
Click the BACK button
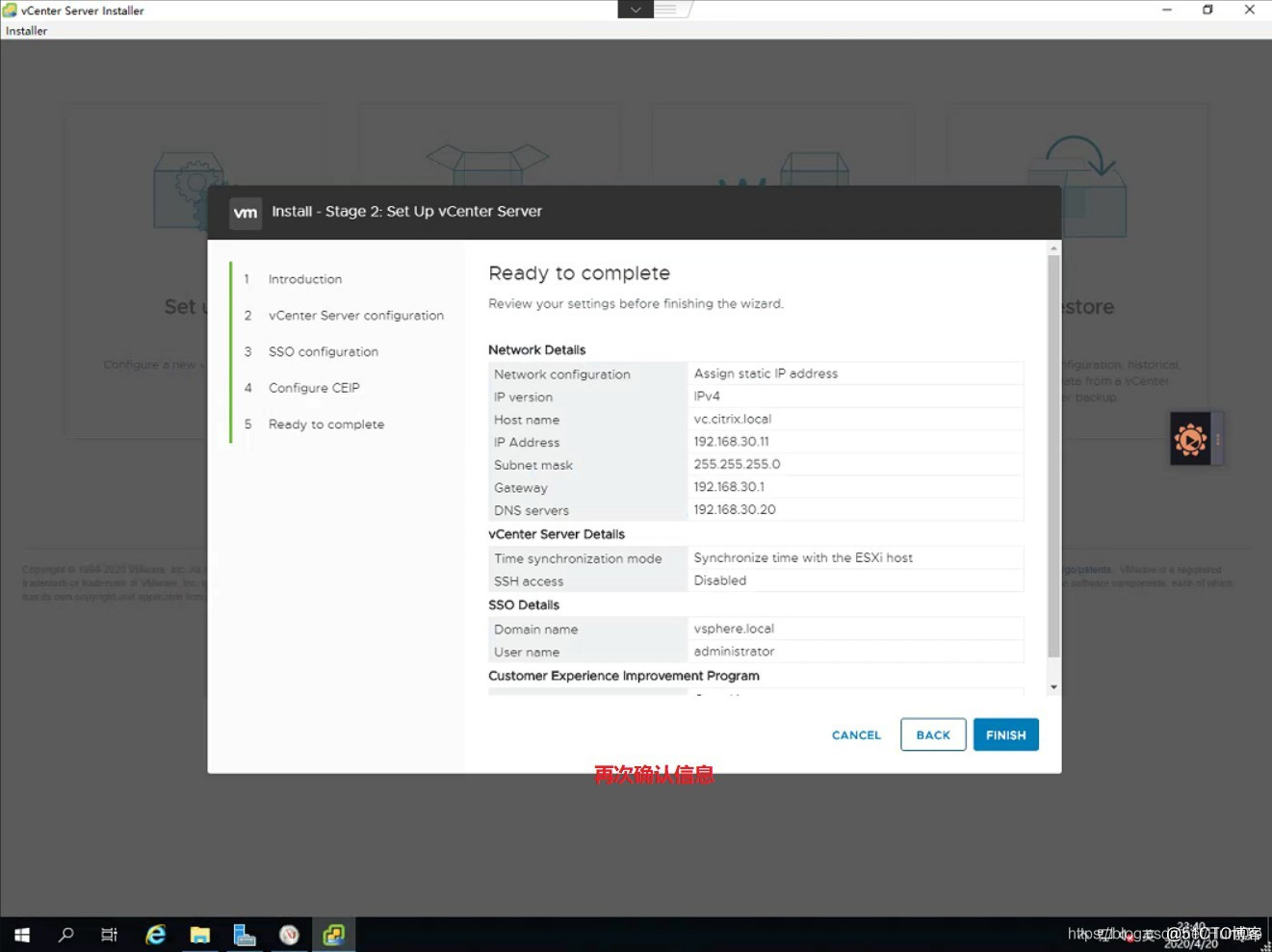click(x=933, y=734)
